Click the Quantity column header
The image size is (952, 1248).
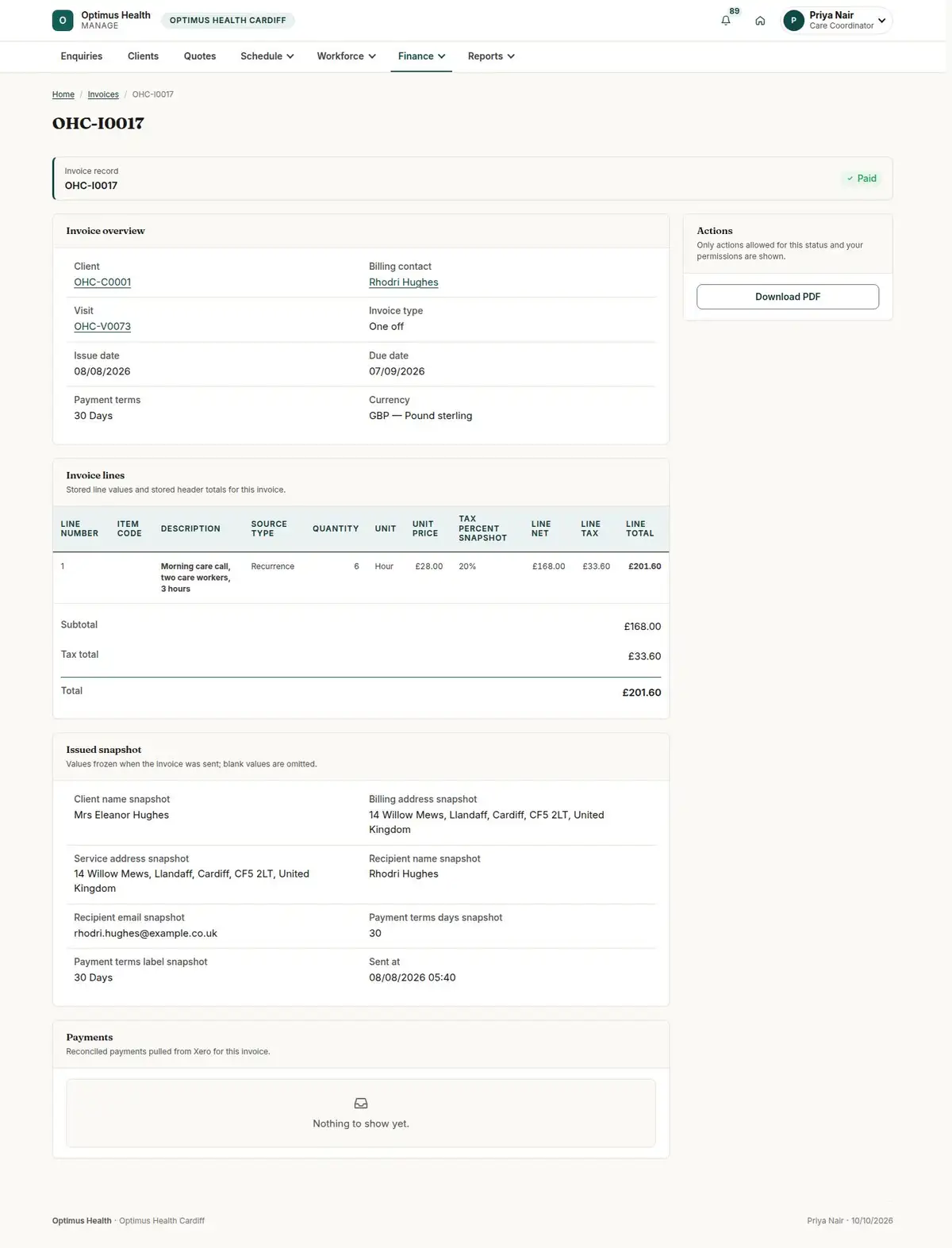click(336, 529)
